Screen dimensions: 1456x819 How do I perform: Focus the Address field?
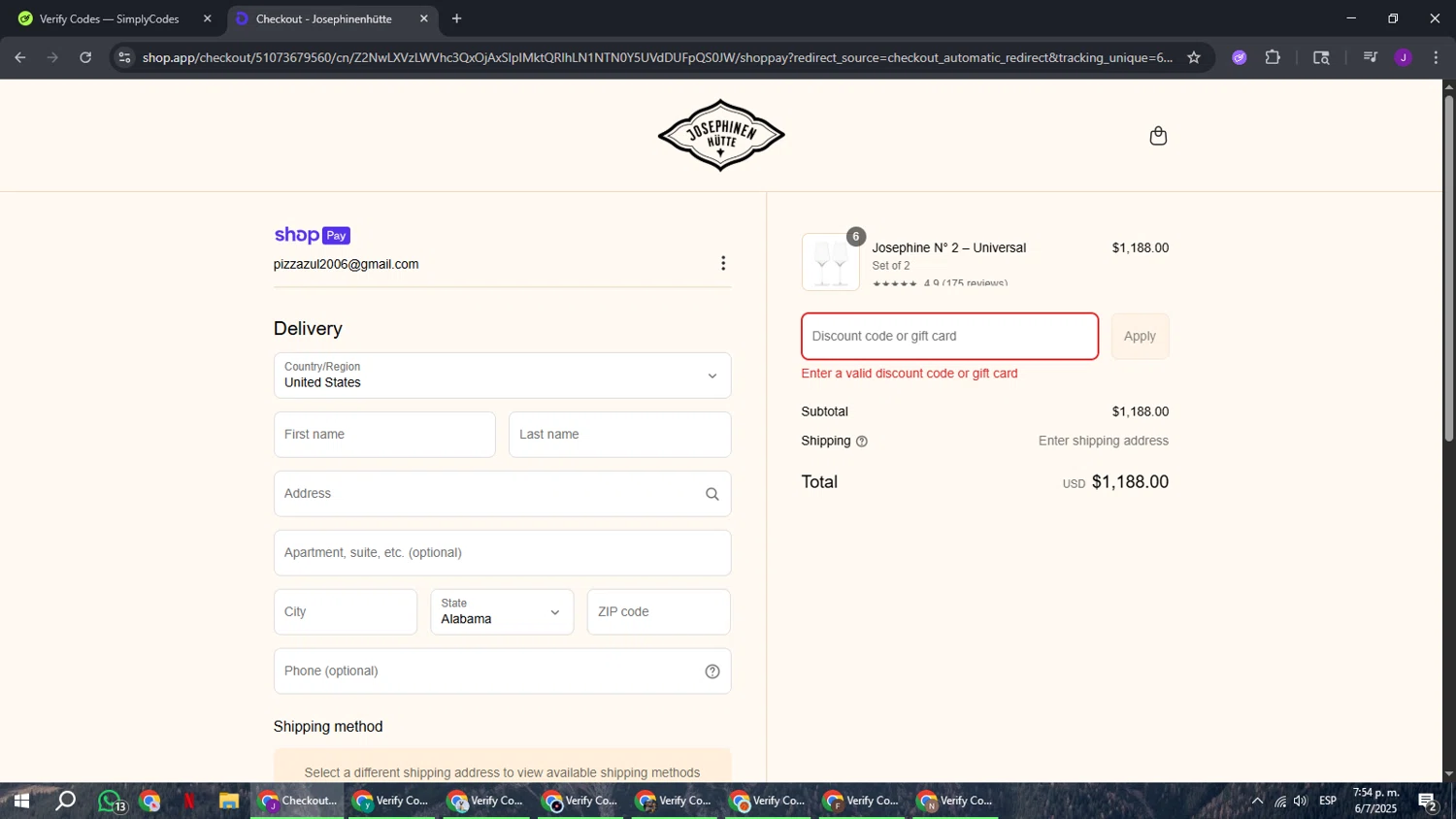click(502, 494)
